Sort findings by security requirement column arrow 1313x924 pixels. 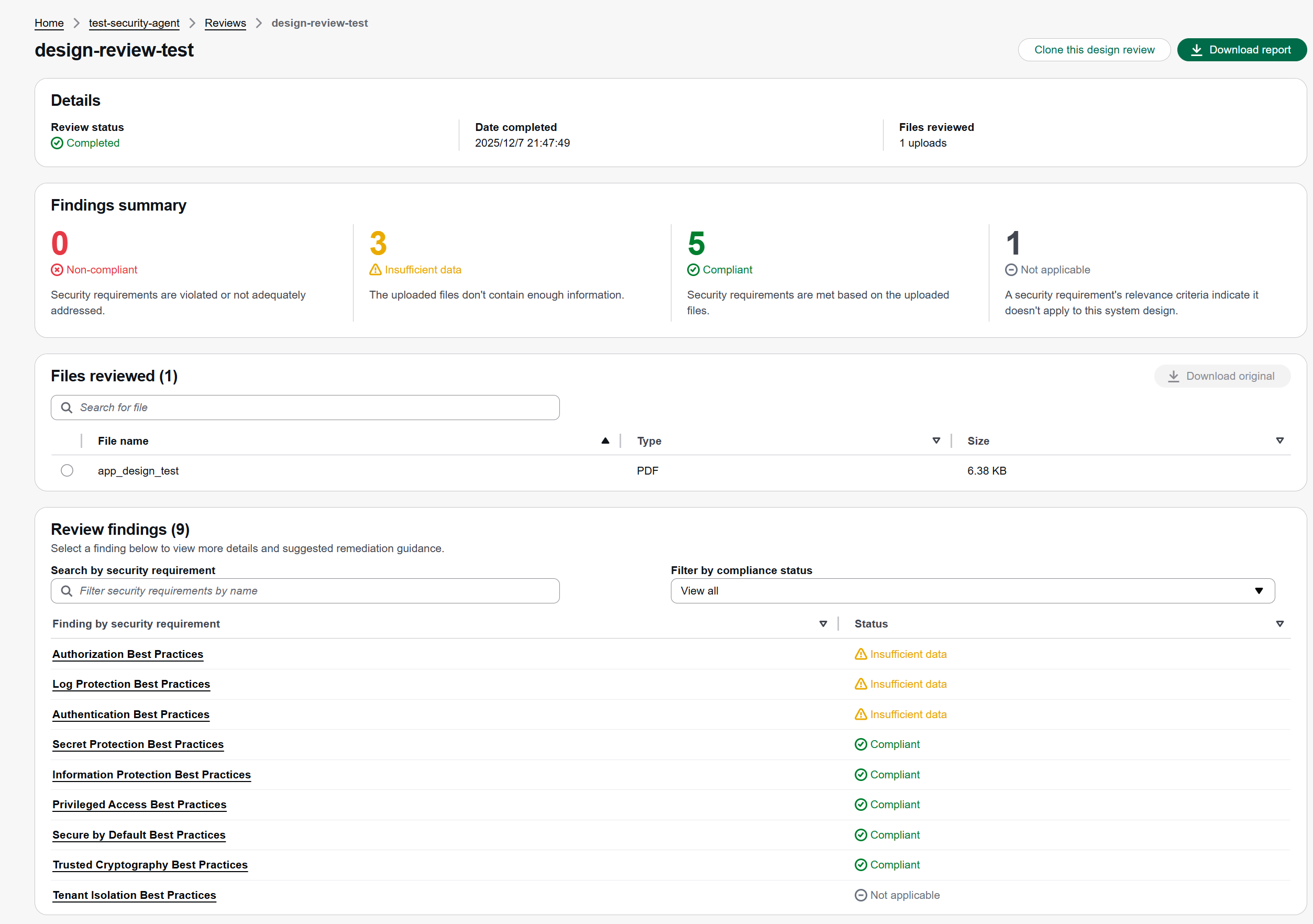pos(823,624)
